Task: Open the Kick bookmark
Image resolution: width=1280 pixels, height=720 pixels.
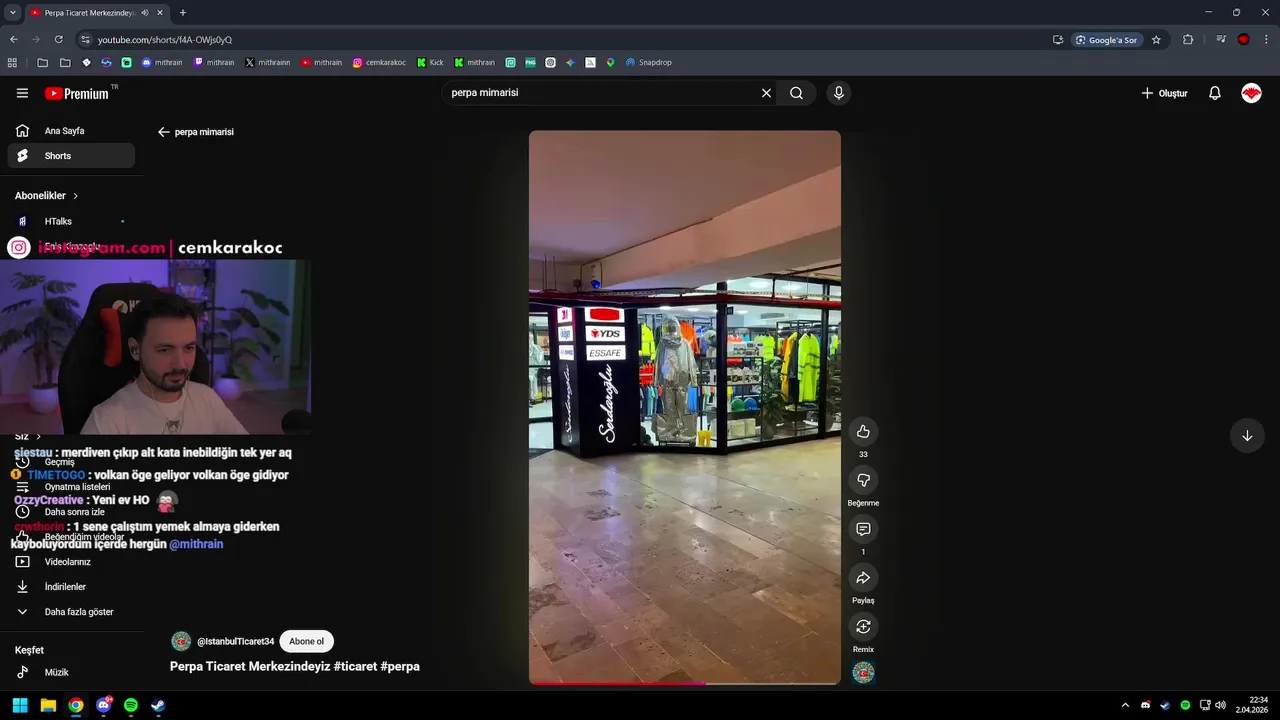Action: point(430,62)
